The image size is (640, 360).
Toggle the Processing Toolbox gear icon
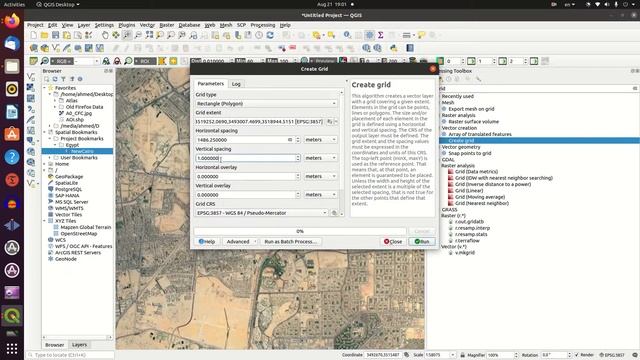coord(369,36)
